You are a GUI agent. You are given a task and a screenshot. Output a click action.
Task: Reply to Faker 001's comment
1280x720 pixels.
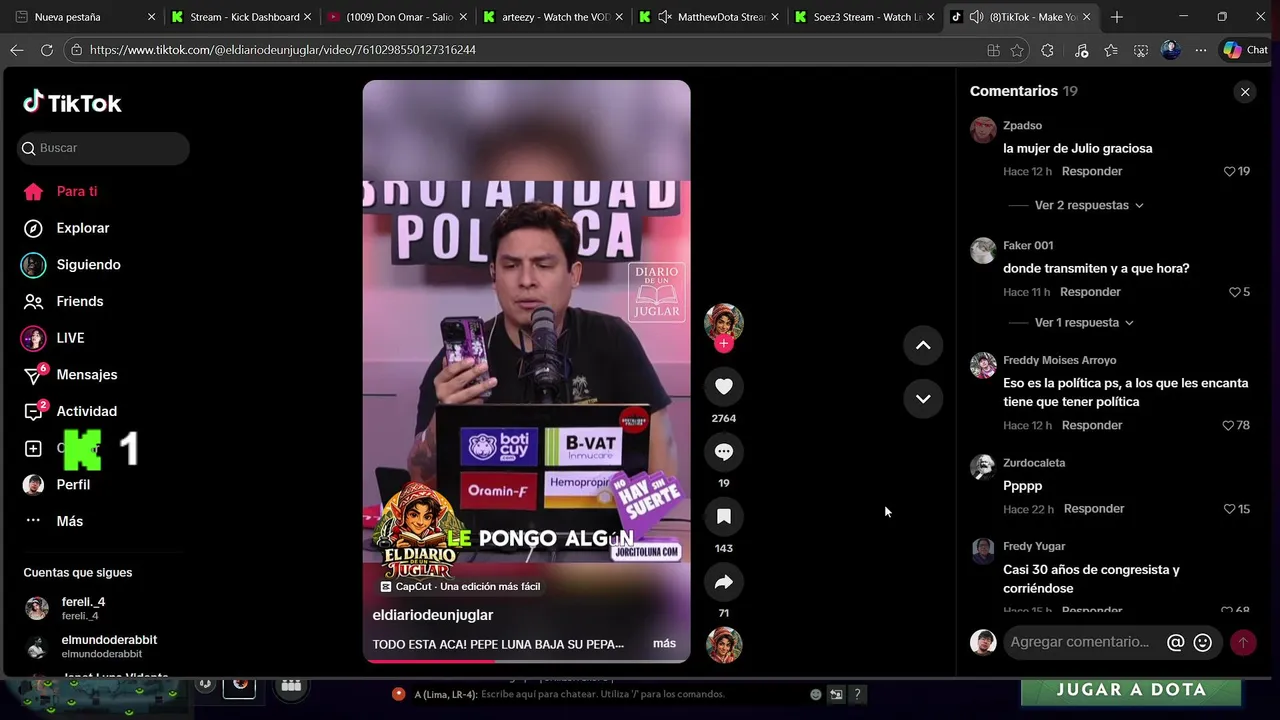[x=1090, y=292]
